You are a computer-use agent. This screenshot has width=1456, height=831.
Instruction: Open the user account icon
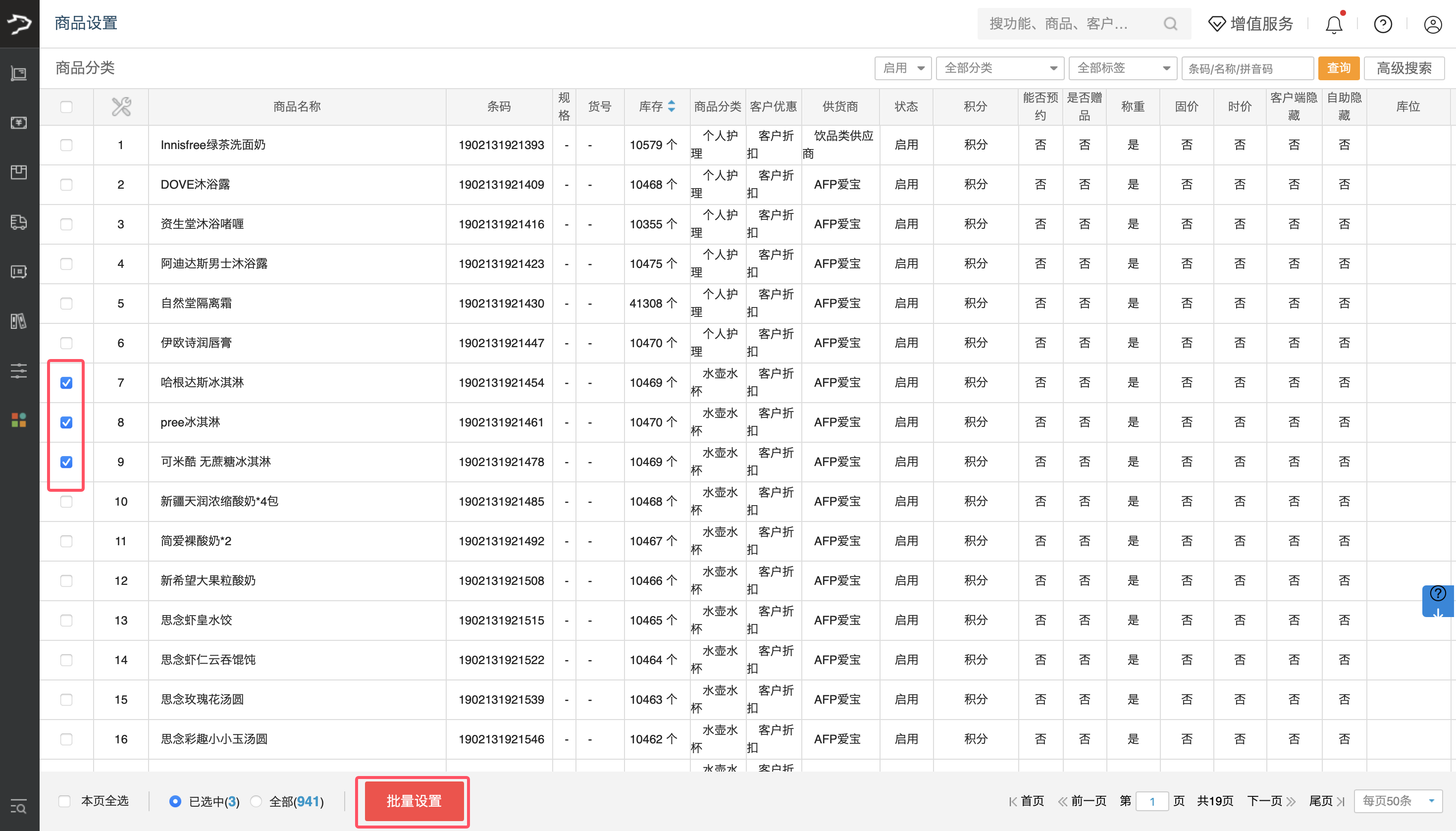point(1433,24)
